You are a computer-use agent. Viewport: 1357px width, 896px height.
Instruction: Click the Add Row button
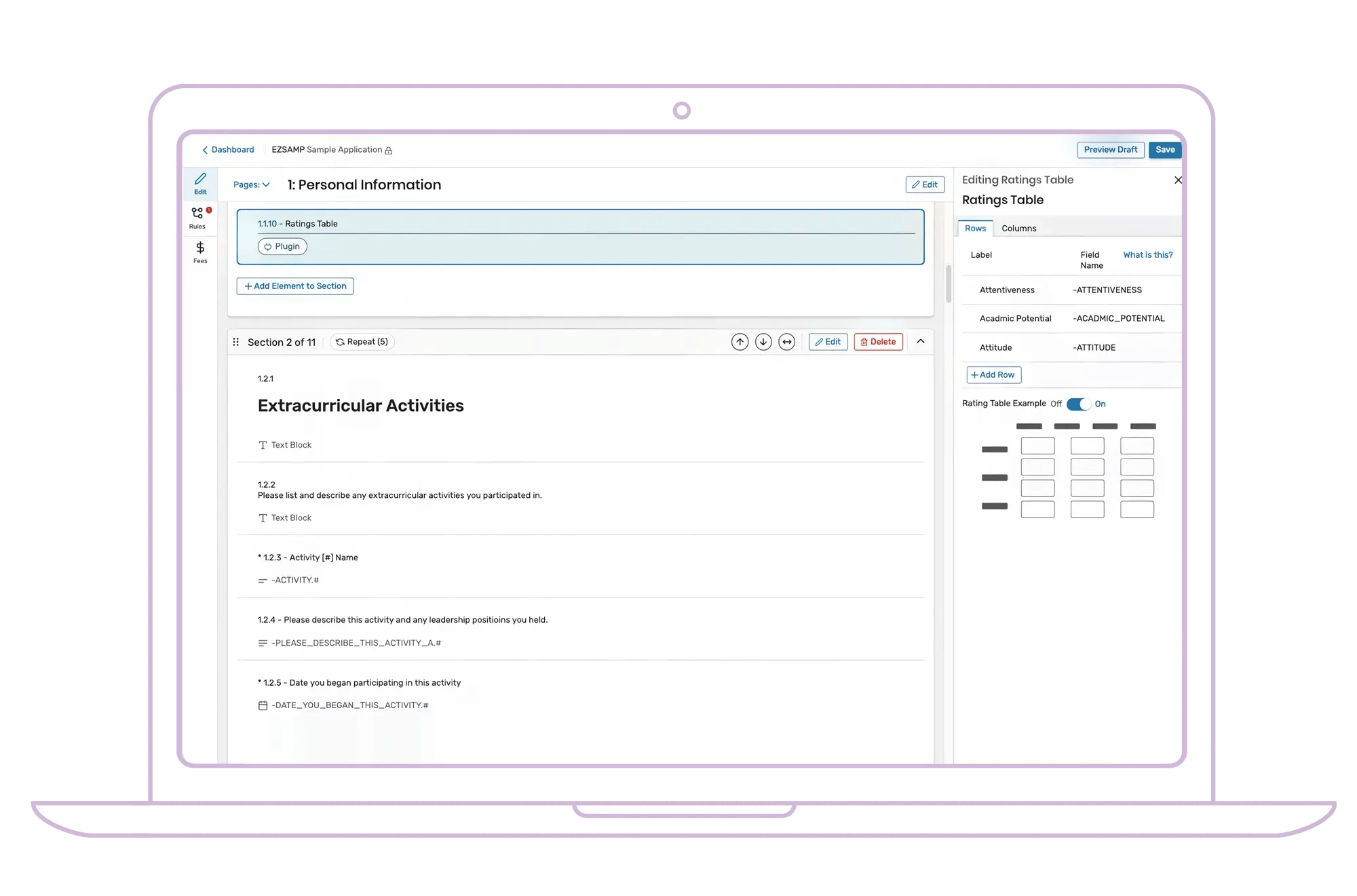point(993,374)
